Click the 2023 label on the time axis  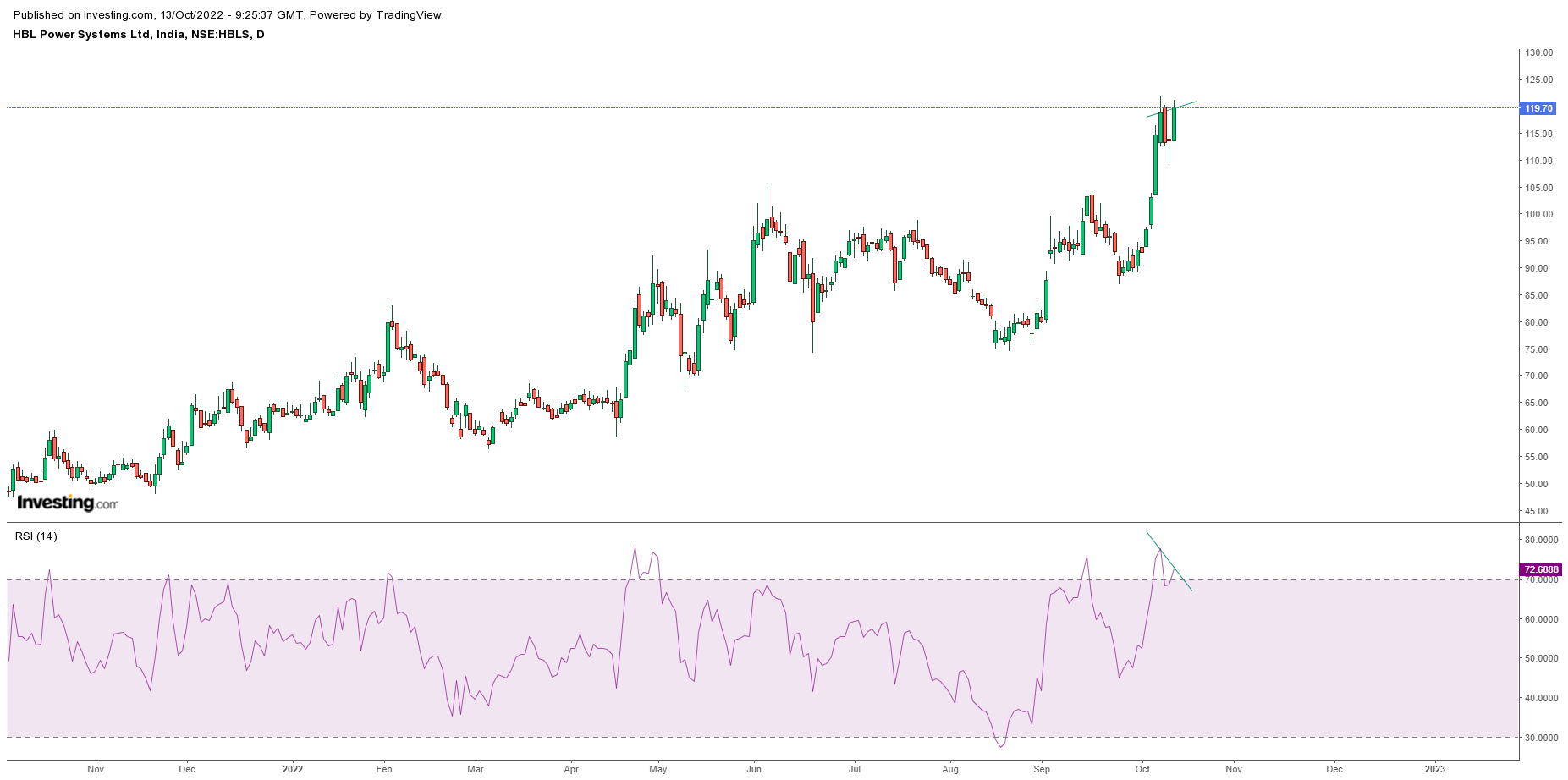(x=1434, y=769)
